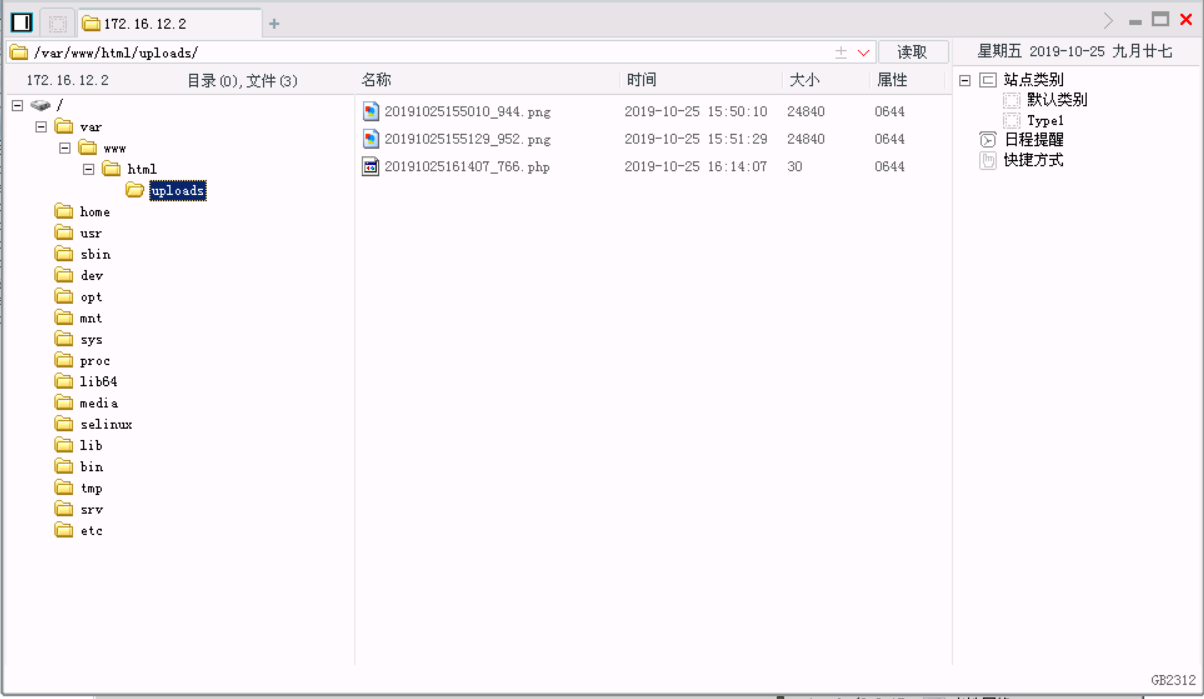Toggle selection of the uploads tree folder
This screenshot has height=699, width=1204.
178,190
